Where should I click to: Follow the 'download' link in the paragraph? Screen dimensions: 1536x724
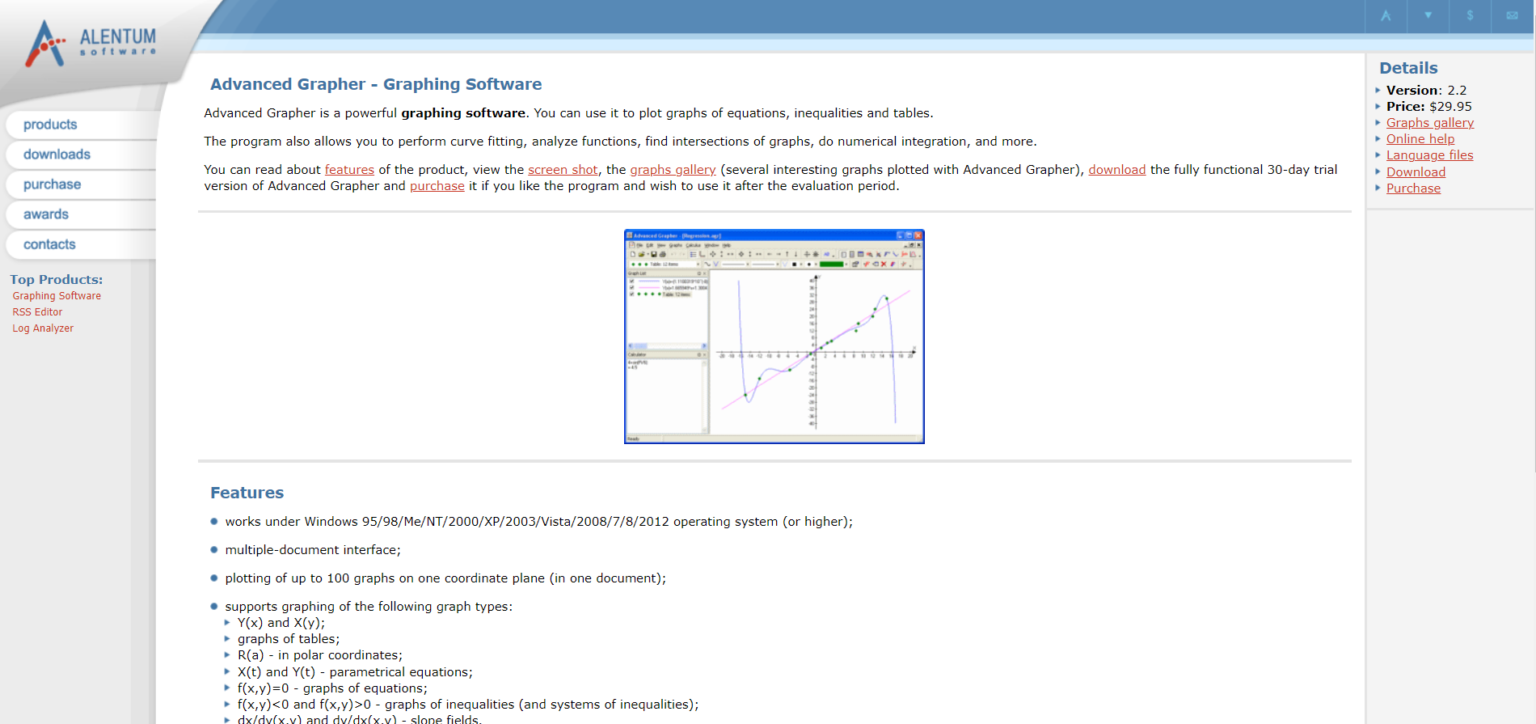point(1117,170)
